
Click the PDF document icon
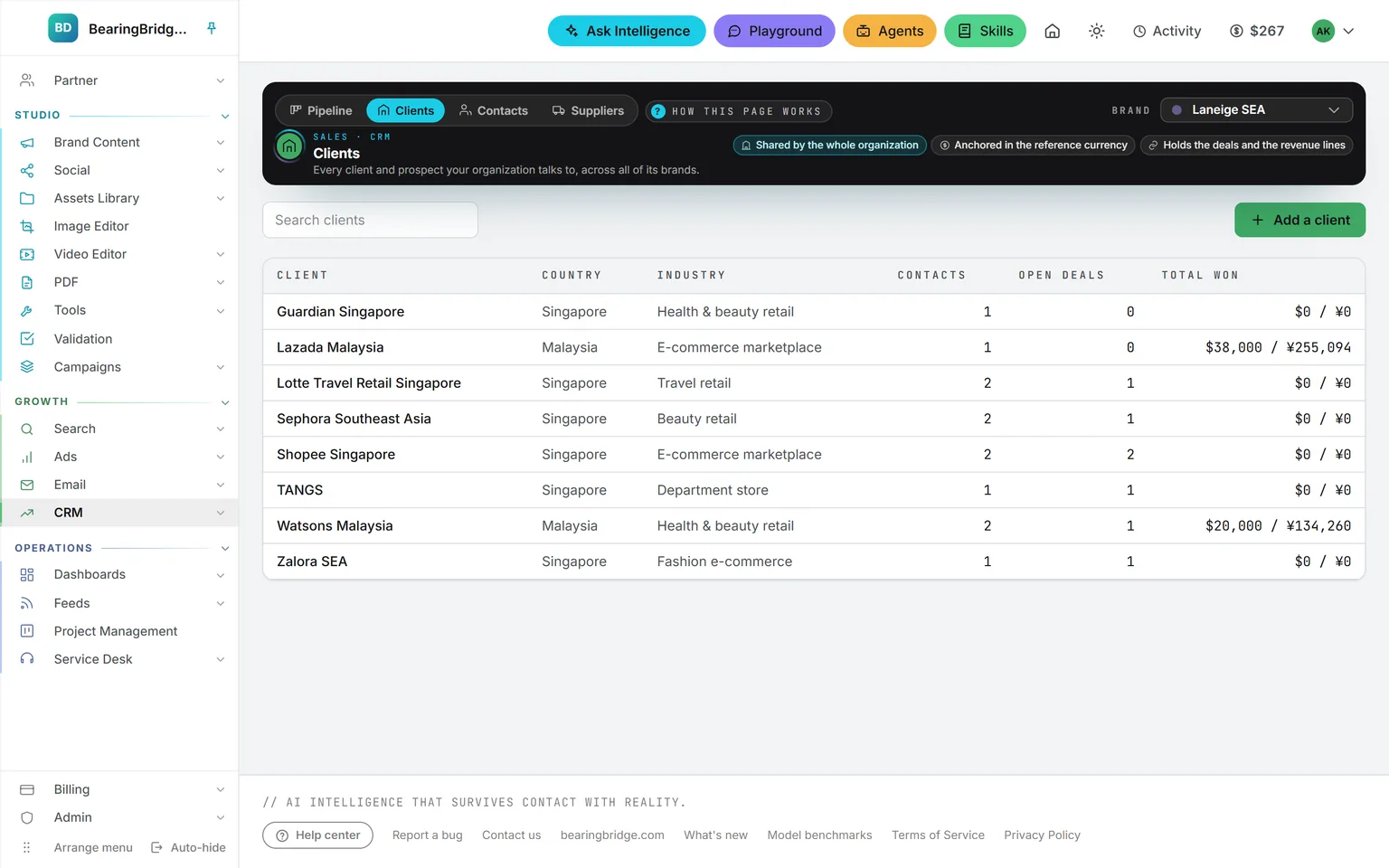[x=27, y=282]
